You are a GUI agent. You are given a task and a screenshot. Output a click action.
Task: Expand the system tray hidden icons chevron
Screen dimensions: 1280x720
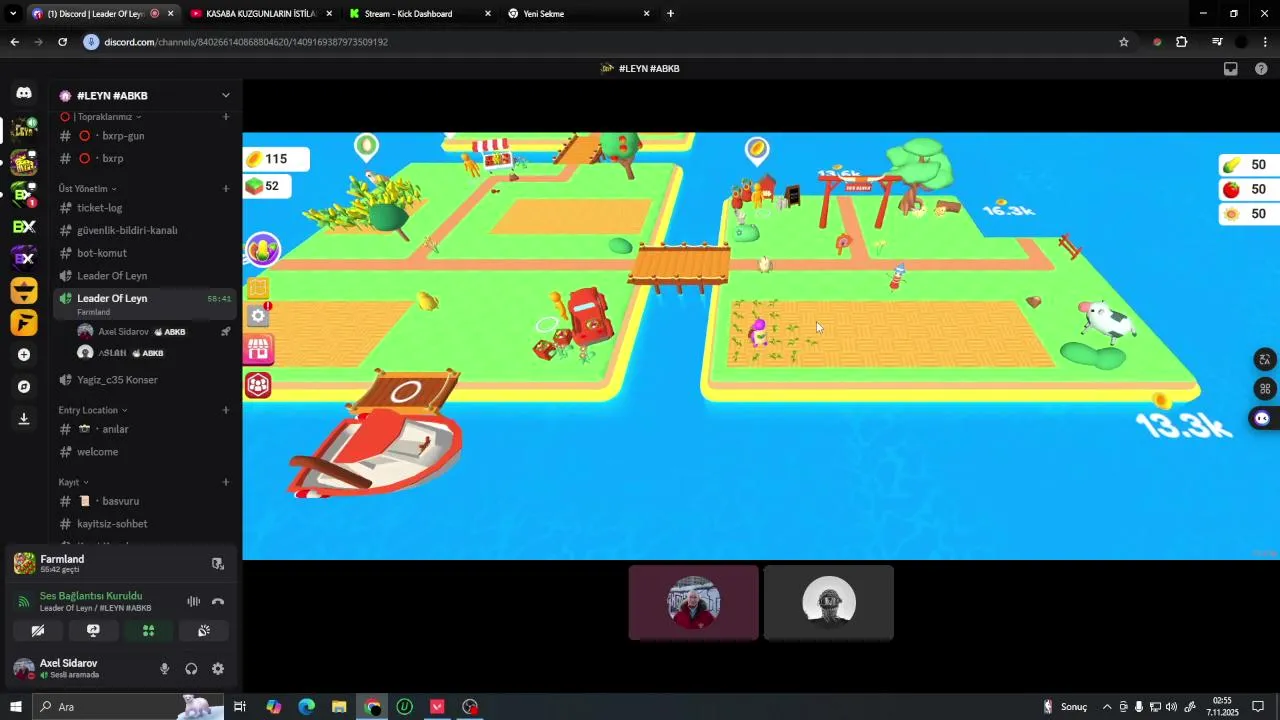(x=1107, y=707)
